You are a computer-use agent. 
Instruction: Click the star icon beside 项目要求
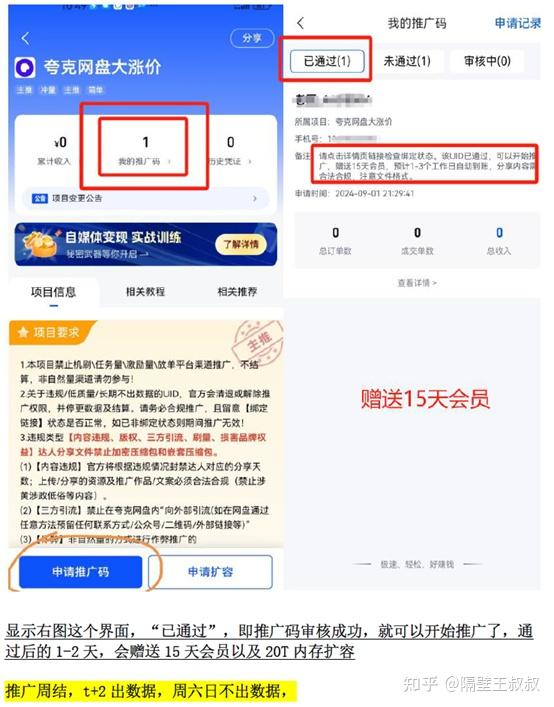(x=23, y=332)
